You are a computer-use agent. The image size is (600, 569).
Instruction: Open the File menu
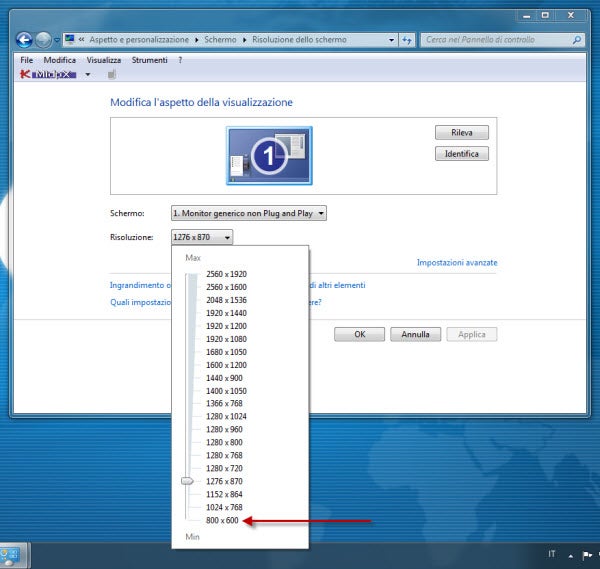click(x=26, y=60)
